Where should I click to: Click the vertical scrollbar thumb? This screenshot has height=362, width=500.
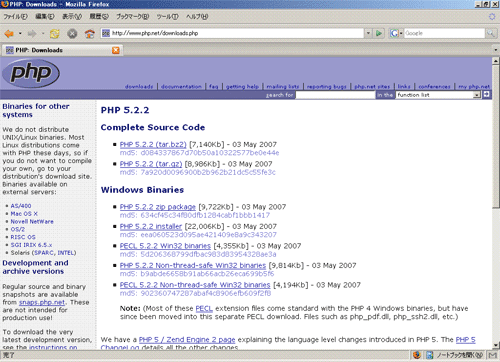point(496,136)
